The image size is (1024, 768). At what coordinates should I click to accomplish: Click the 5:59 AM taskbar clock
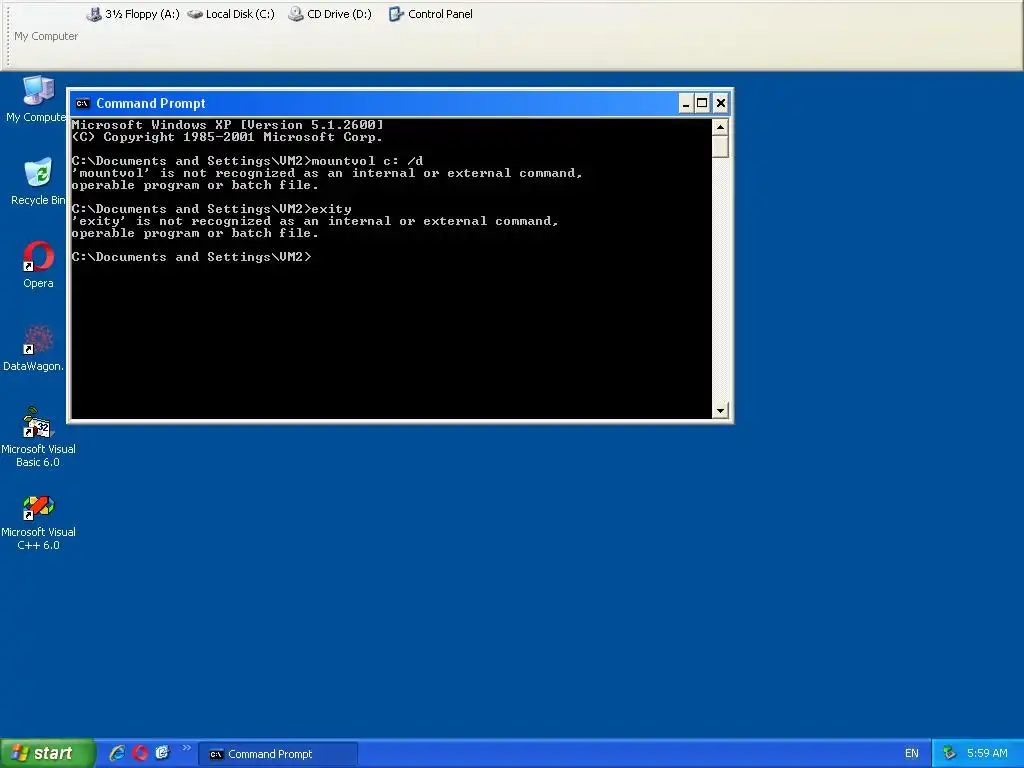click(x=987, y=754)
